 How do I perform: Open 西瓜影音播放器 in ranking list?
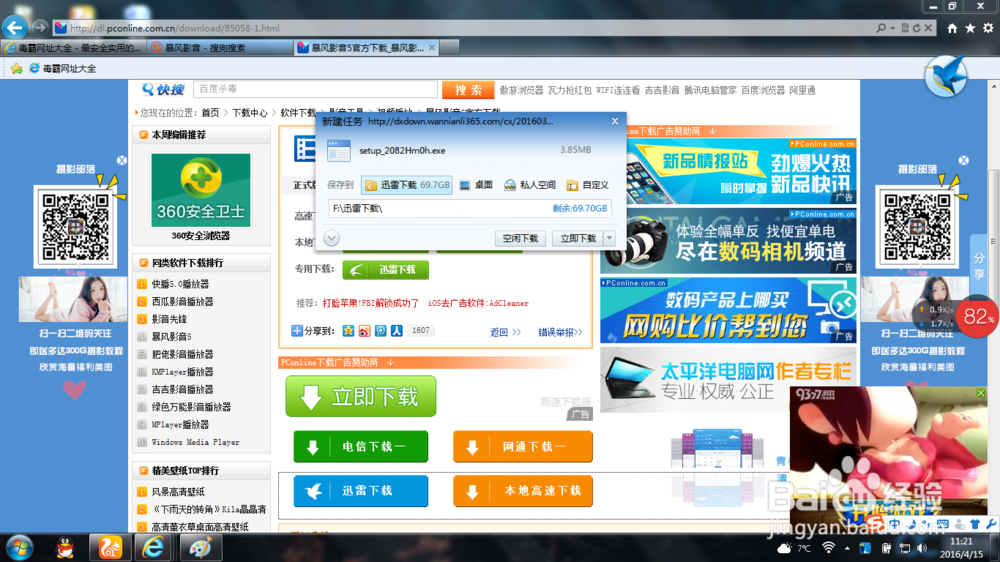[x=182, y=302]
